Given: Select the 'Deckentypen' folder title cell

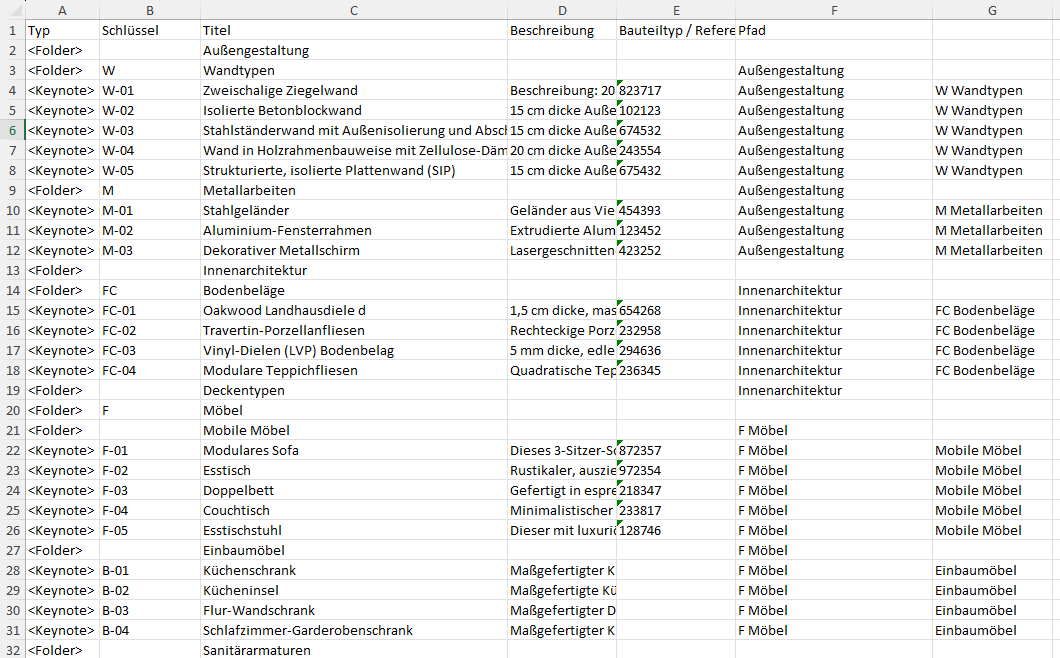Looking at the screenshot, I should (x=353, y=390).
